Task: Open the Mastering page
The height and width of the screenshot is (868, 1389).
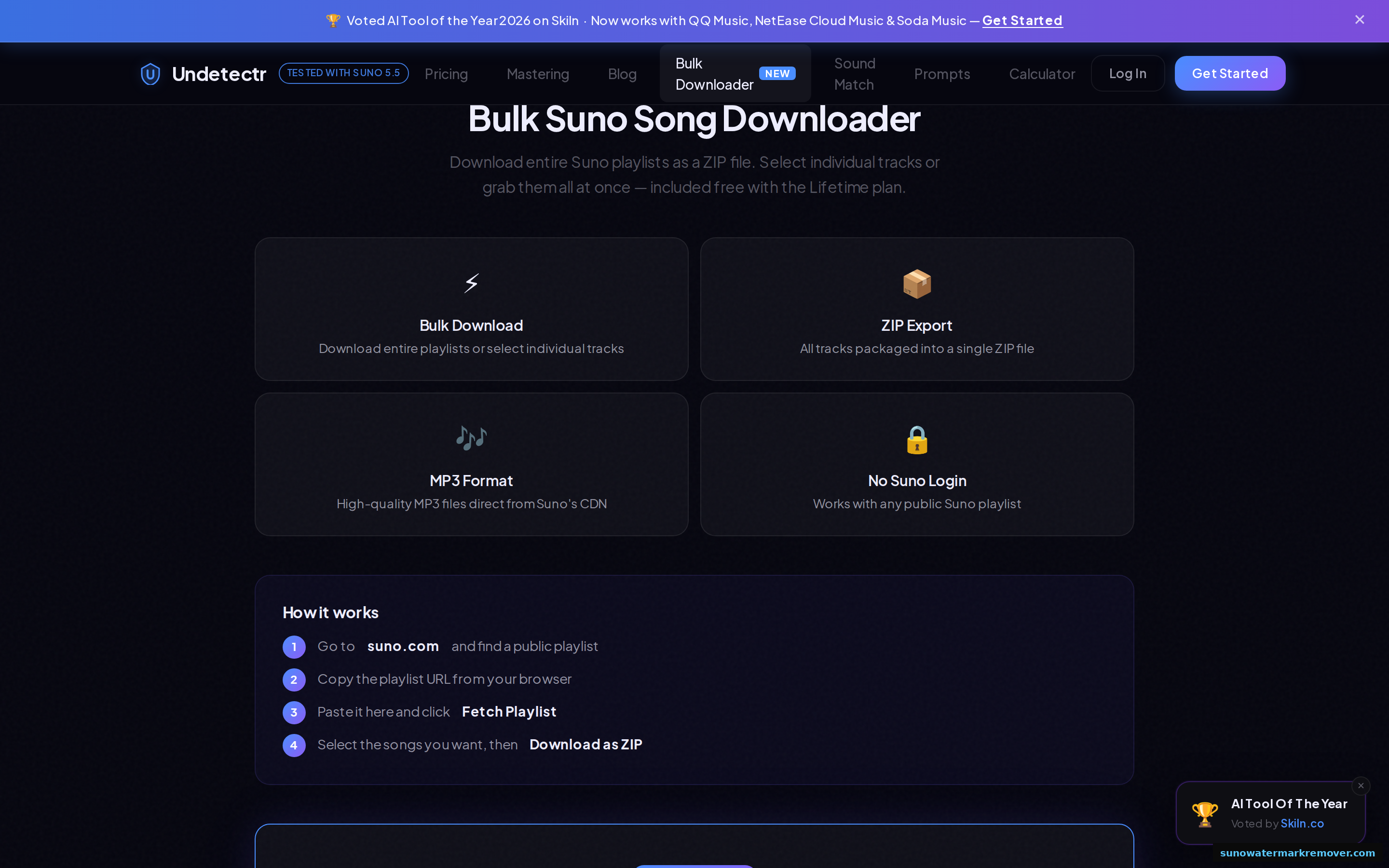Action: click(538, 74)
